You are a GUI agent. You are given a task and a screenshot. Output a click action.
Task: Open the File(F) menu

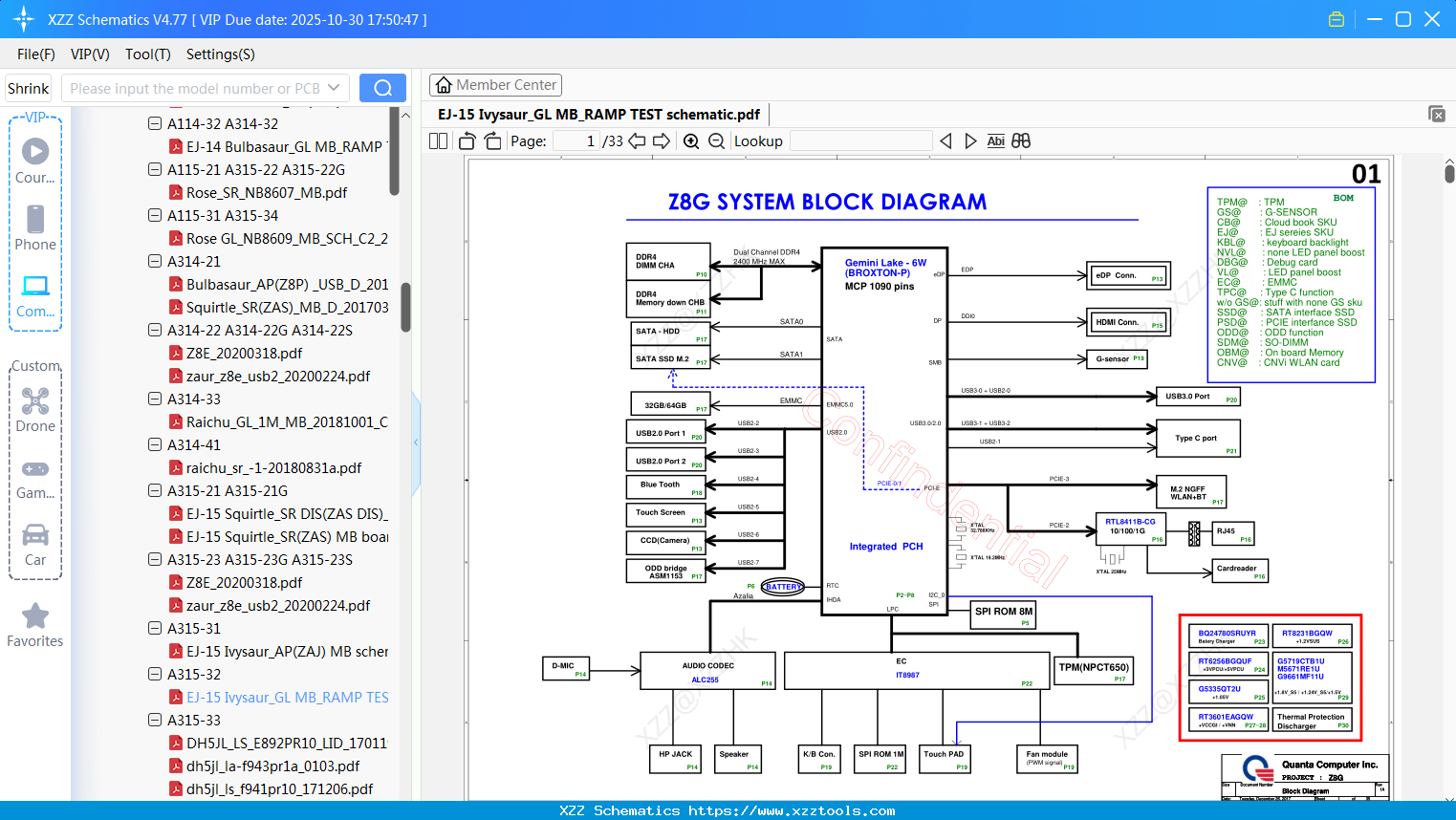pyautogui.click(x=36, y=54)
